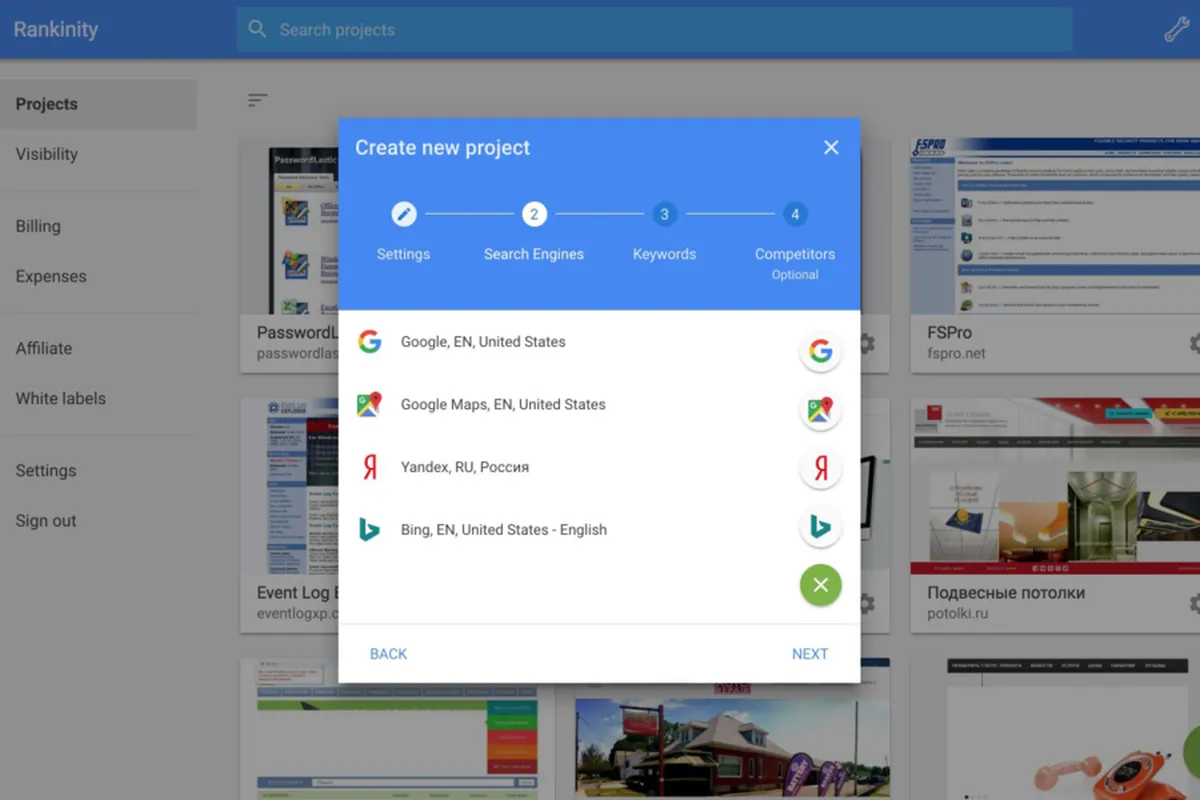Click the 'Create new project' dialog title

[x=443, y=148]
